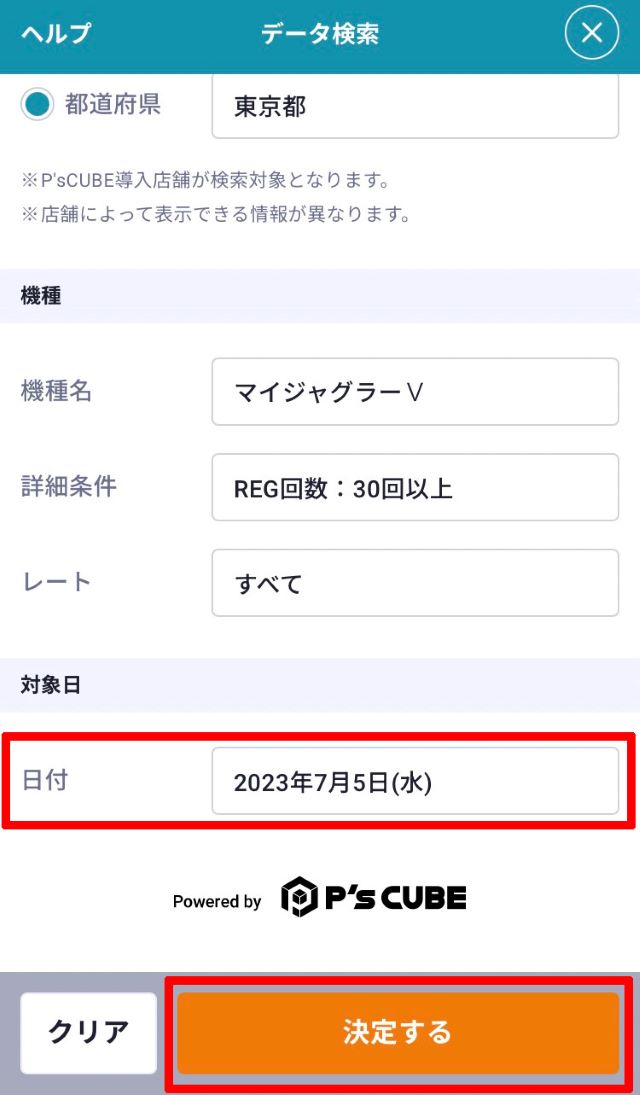Viewport: 640px width, 1095px height.
Task: Tap the P's CUBE cube logo
Action: pyautogui.click(x=299, y=897)
